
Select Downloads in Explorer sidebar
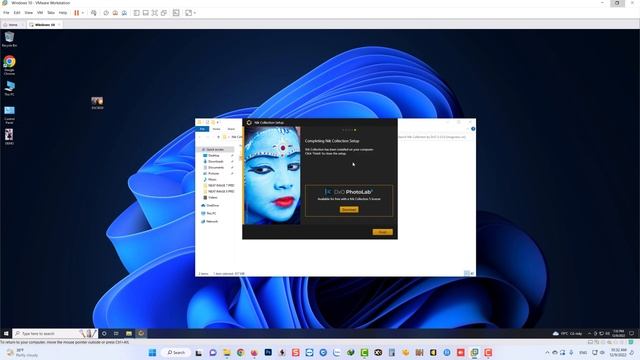pos(216,161)
